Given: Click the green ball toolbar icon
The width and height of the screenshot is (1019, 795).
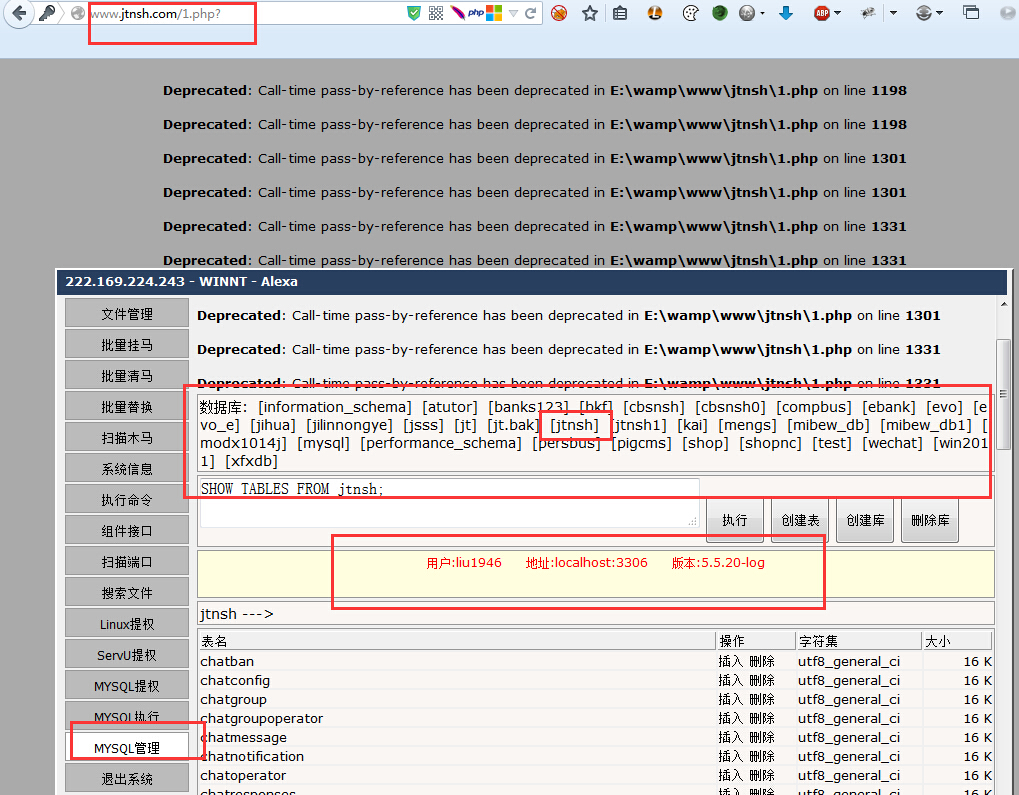Looking at the screenshot, I should (719, 13).
